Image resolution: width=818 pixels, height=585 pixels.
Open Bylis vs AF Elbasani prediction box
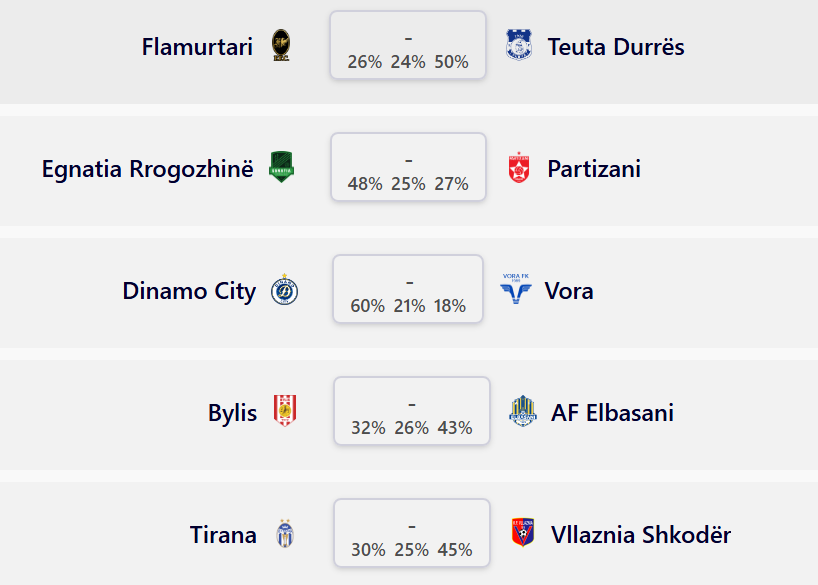(x=412, y=411)
